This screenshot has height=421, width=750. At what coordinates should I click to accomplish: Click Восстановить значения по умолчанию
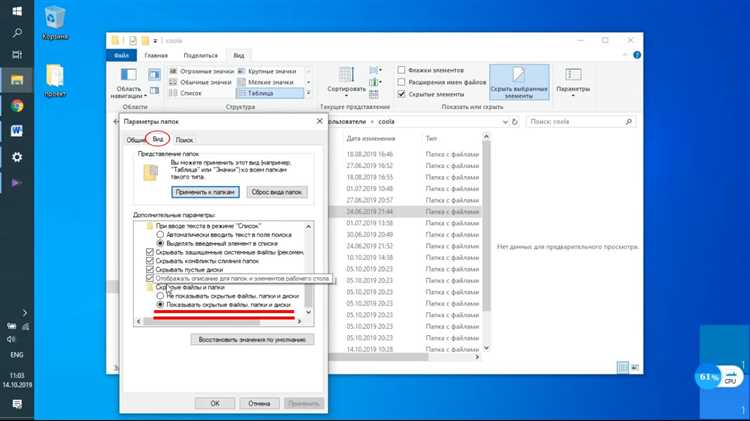252,340
